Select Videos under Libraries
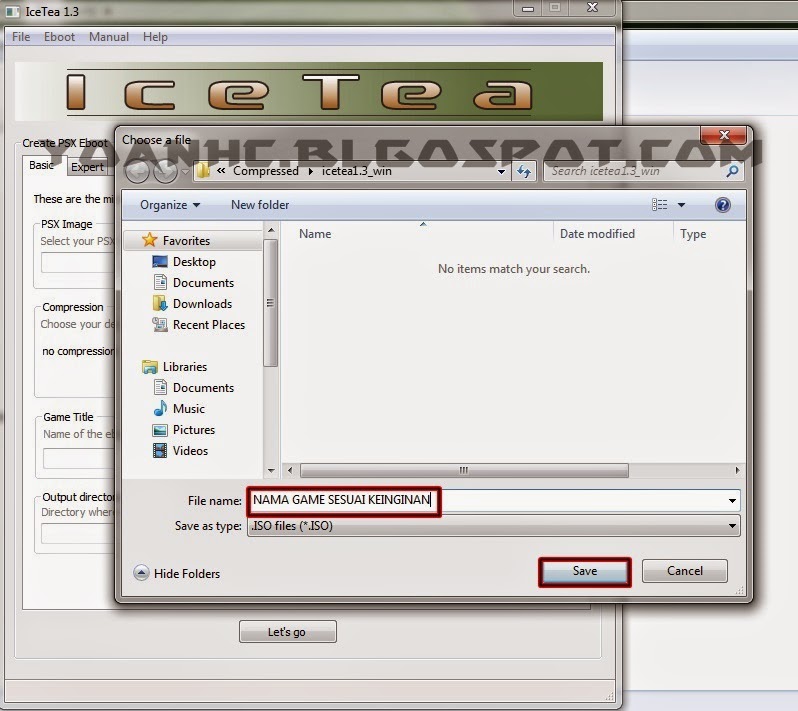 (x=190, y=451)
